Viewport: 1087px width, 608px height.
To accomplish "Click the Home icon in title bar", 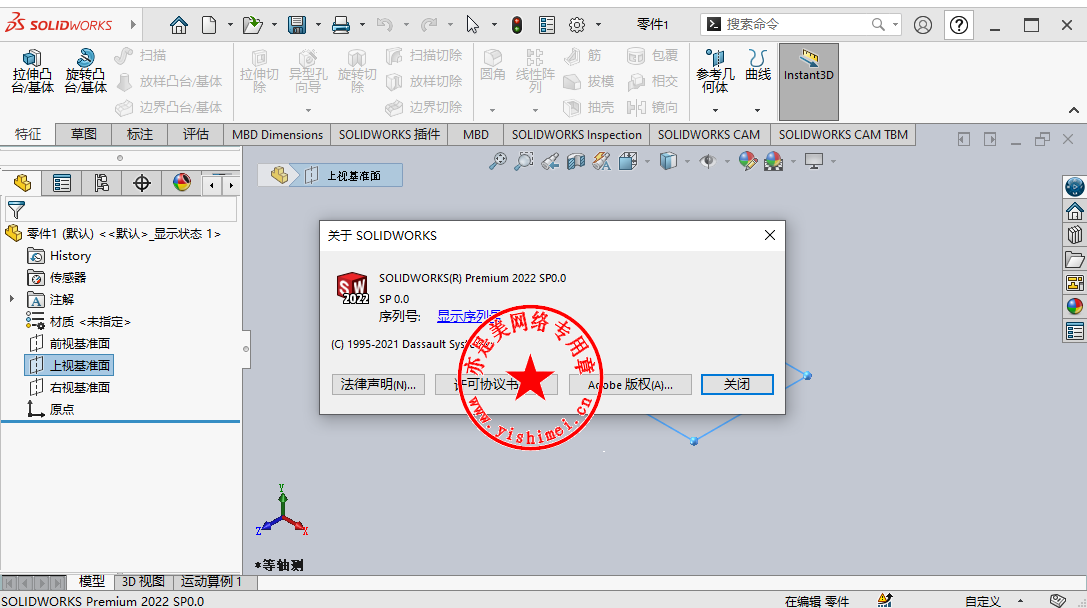I will [179, 25].
